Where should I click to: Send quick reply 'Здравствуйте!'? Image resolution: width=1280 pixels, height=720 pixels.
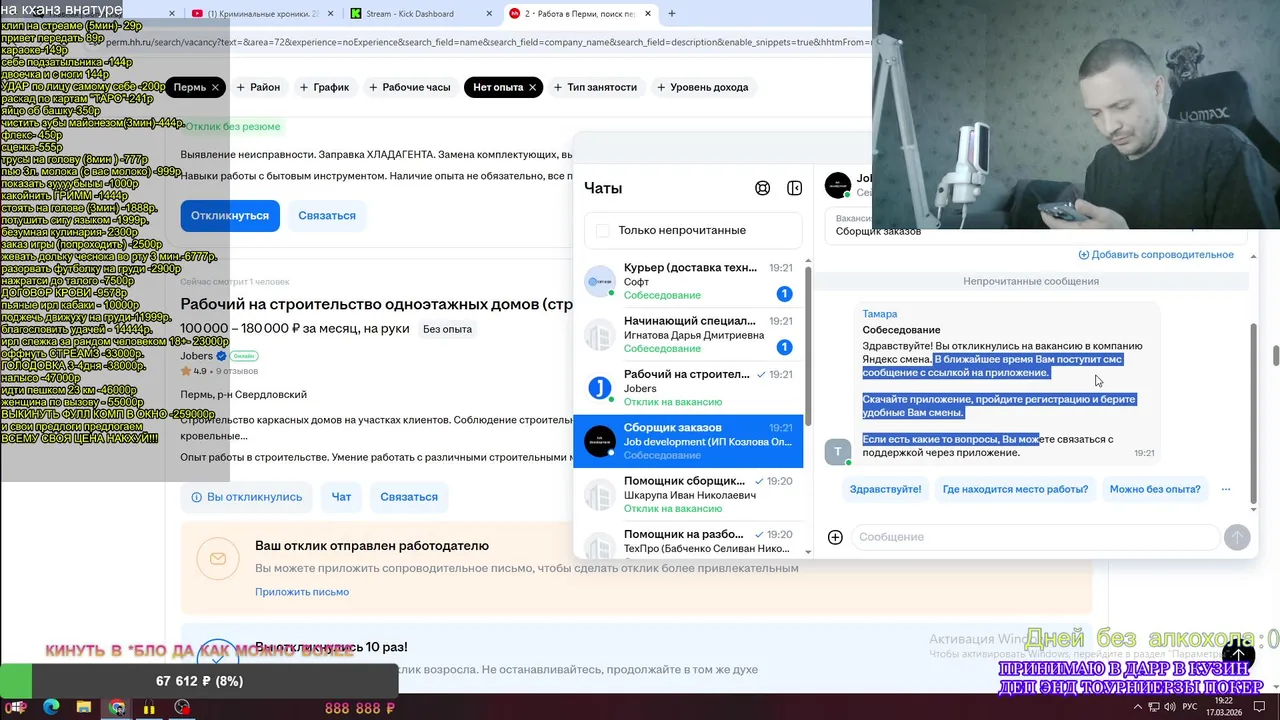(885, 489)
